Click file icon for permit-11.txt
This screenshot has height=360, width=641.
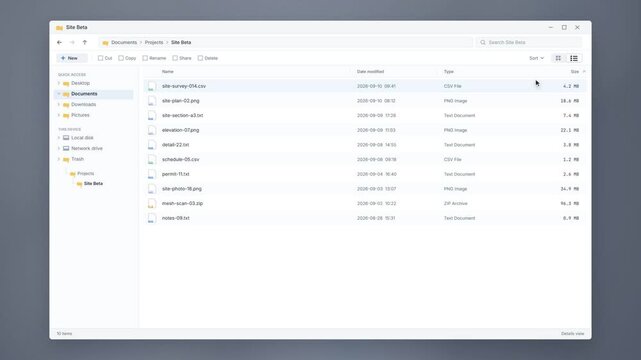[x=152, y=174]
